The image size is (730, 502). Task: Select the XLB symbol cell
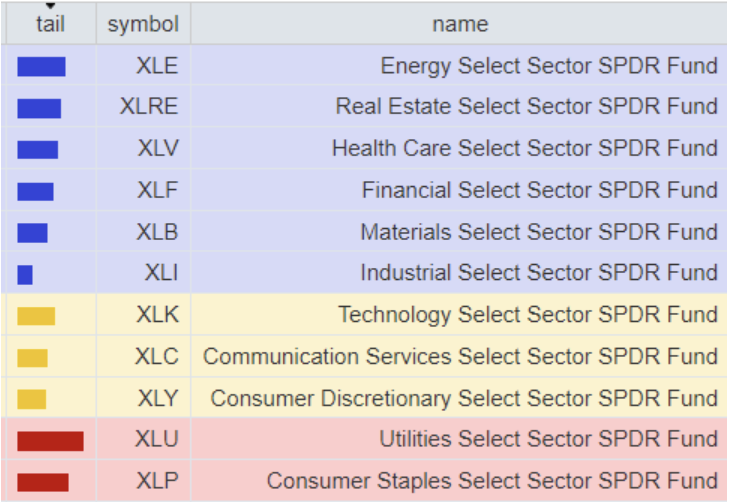tap(158, 232)
